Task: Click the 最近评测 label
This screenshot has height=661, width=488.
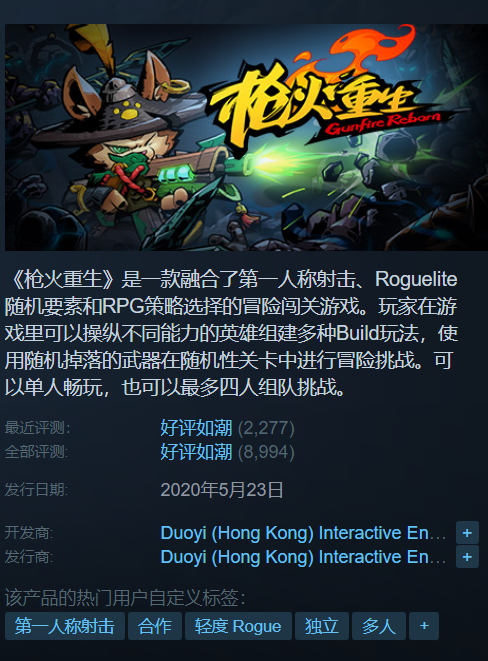Action: (x=38, y=428)
